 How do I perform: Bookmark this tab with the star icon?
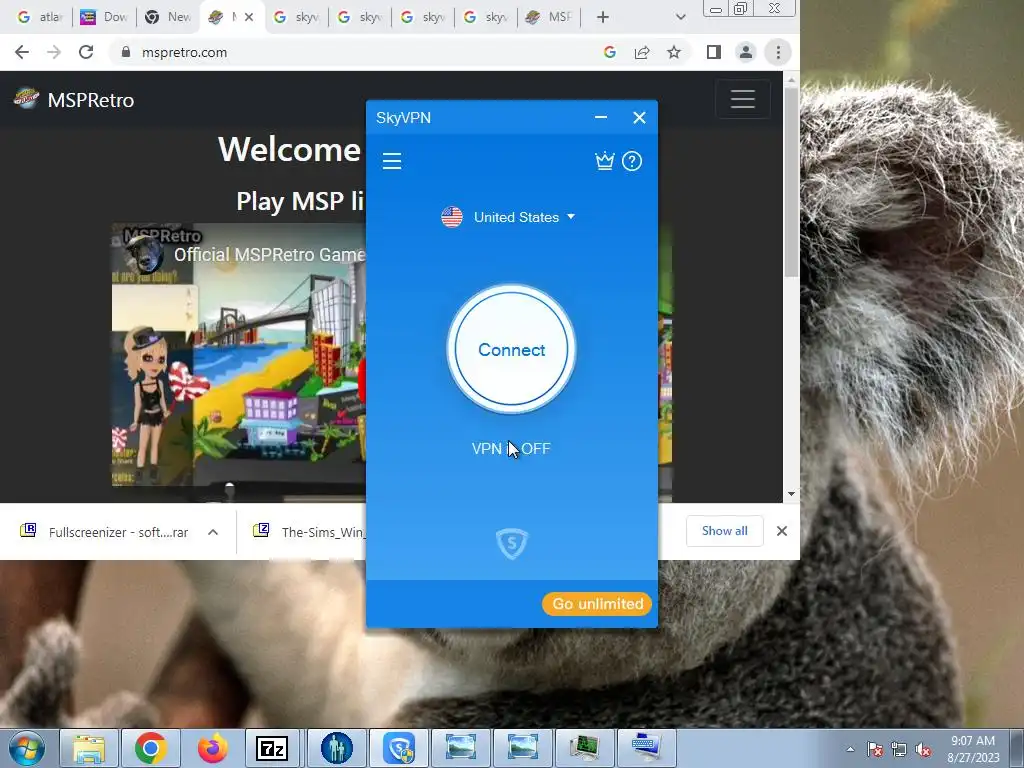[x=674, y=52]
